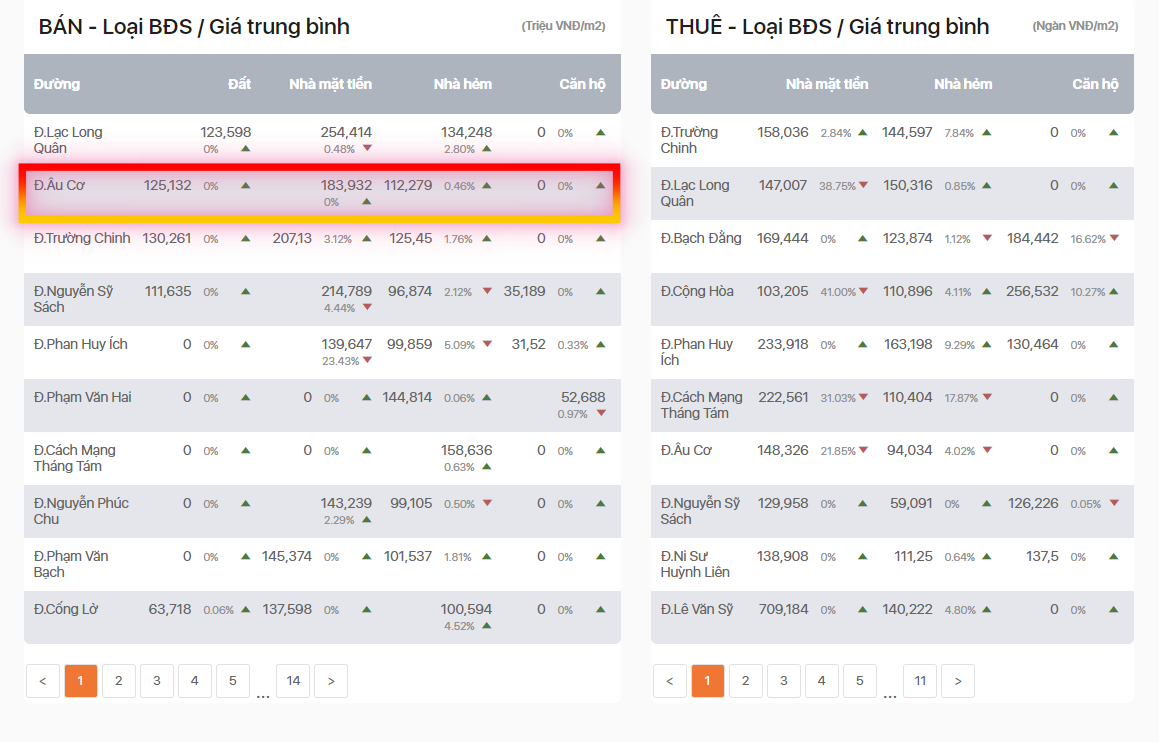Select Đ.Cộng Hòa street row
Image resolution: width=1159 pixels, height=742 pixels.
tap(892, 299)
